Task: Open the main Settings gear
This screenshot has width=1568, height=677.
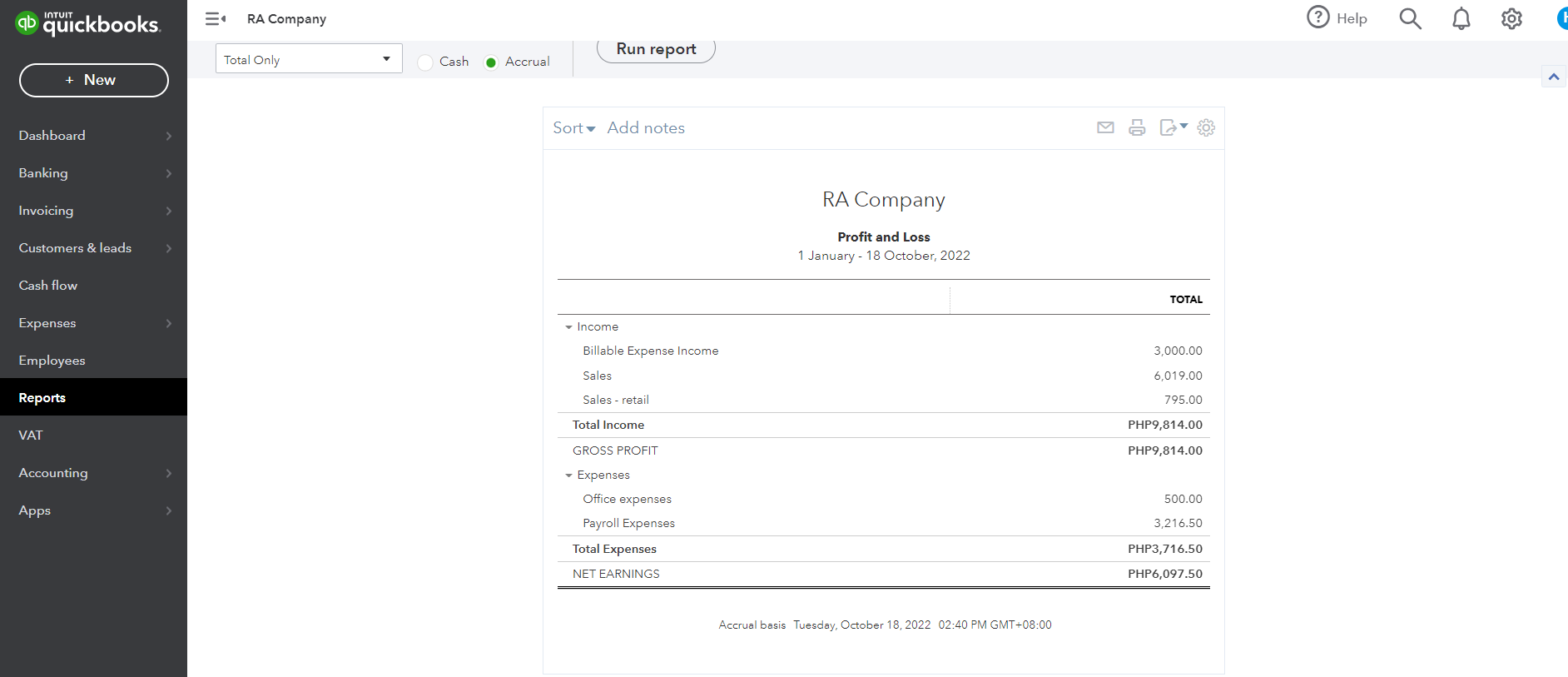Action: [x=1511, y=18]
